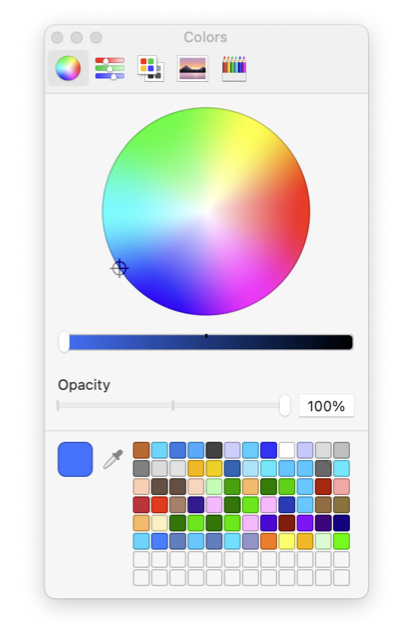420x640 pixels.
Task: Choose the cream colored saved swatch
Action: pyautogui.click(x=160, y=523)
